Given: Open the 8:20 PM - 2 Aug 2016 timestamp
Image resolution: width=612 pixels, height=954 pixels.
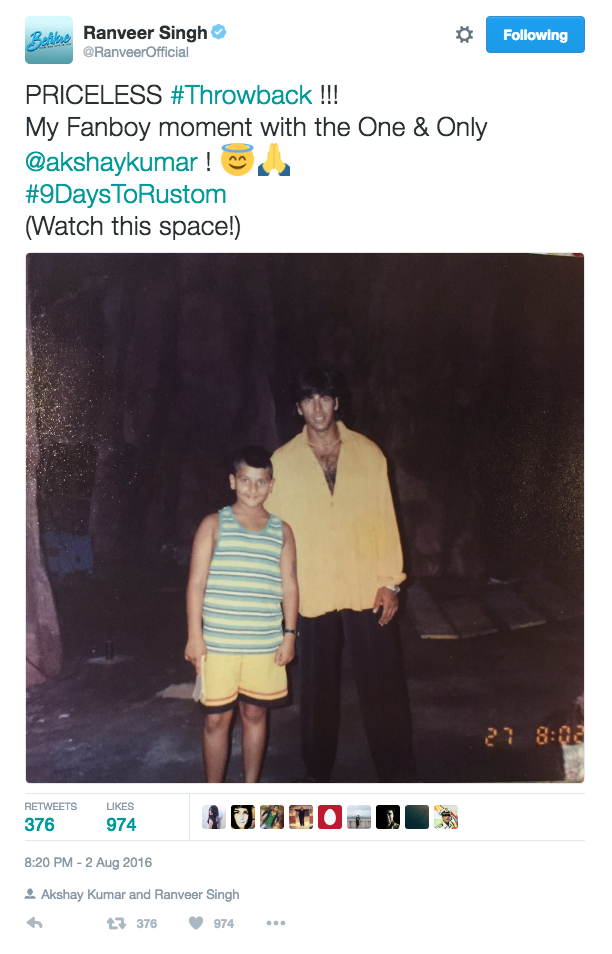Looking at the screenshot, I should [88, 862].
